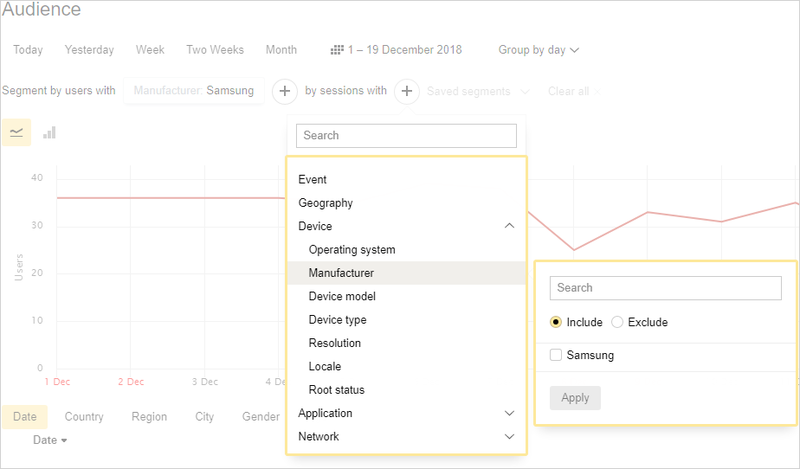Image resolution: width=800 pixels, height=469 pixels.
Task: Collapse the Device category
Action: (x=509, y=226)
